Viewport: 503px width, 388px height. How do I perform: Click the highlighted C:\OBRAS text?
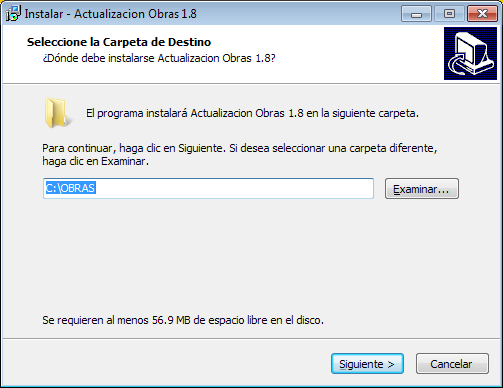tap(71, 188)
